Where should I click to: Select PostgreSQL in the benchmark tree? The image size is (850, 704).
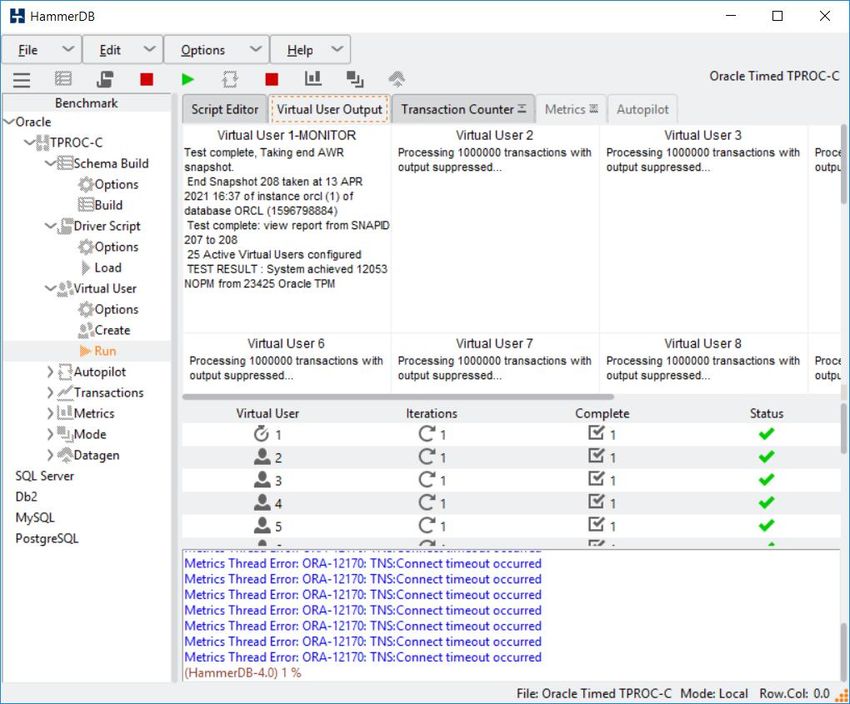click(x=47, y=539)
